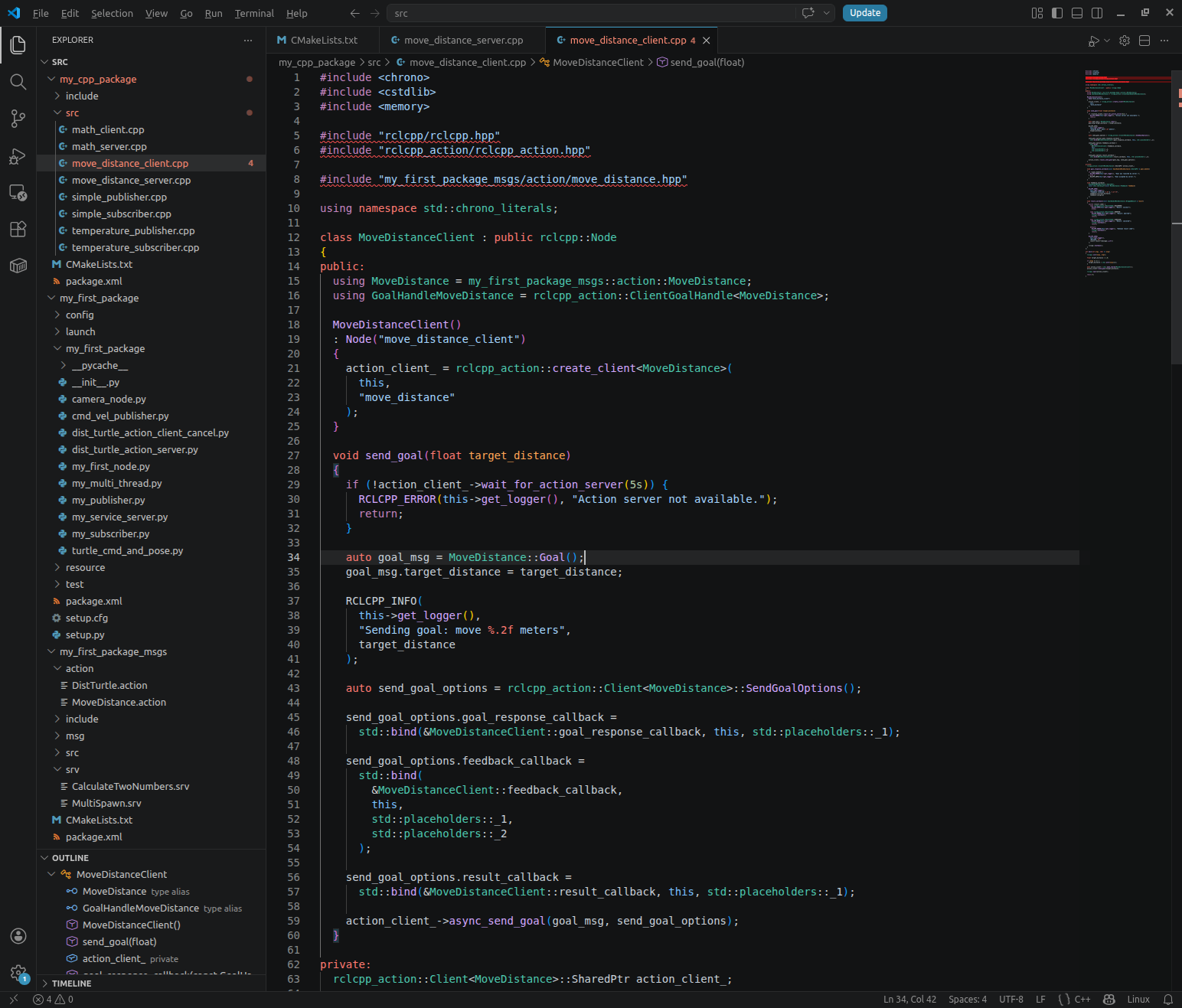
Task: Click the braces icon beside C++ in status bar
Action: [1063, 999]
